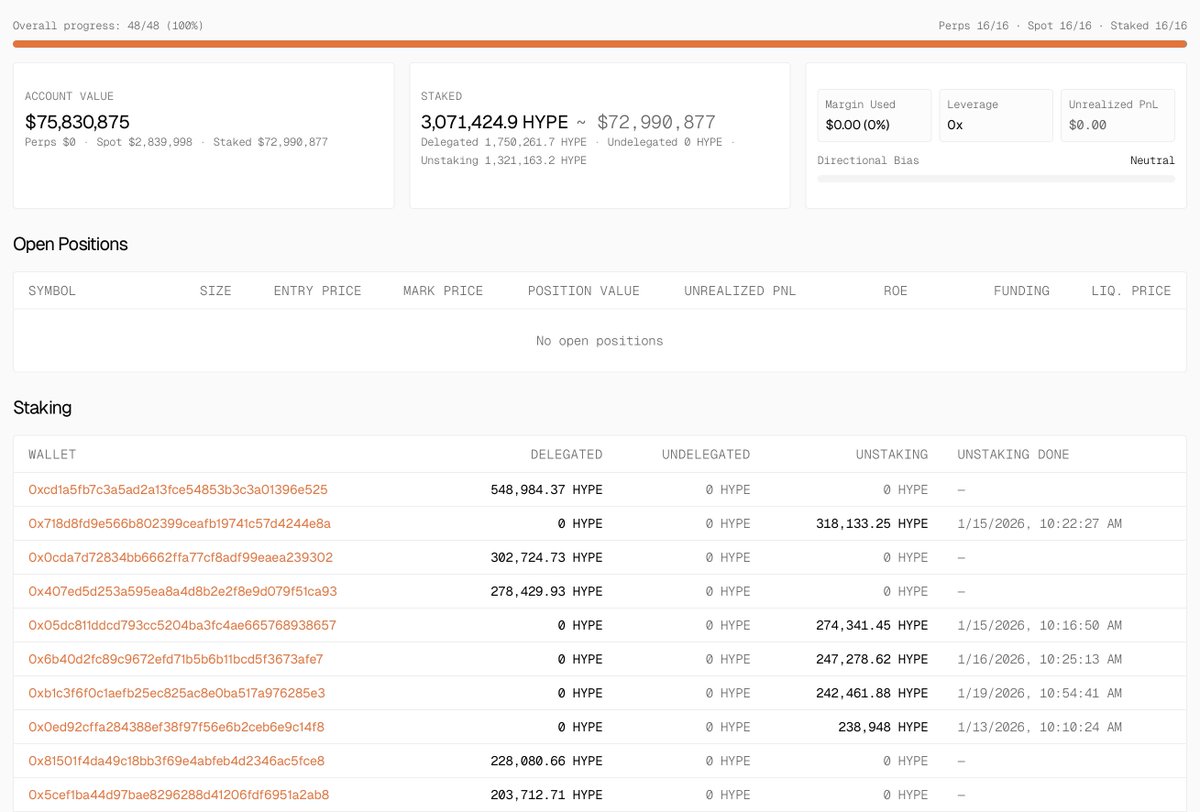Viewport: 1200px width, 812px height.
Task: Click the Perps/Spot/Staked breakdown under account value
Action: 176,143
